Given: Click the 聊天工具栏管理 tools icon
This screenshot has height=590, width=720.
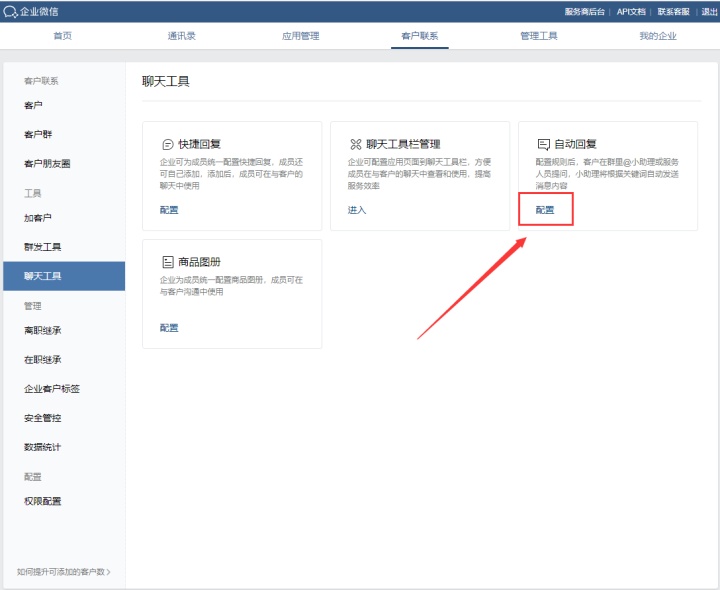Looking at the screenshot, I should [355, 144].
